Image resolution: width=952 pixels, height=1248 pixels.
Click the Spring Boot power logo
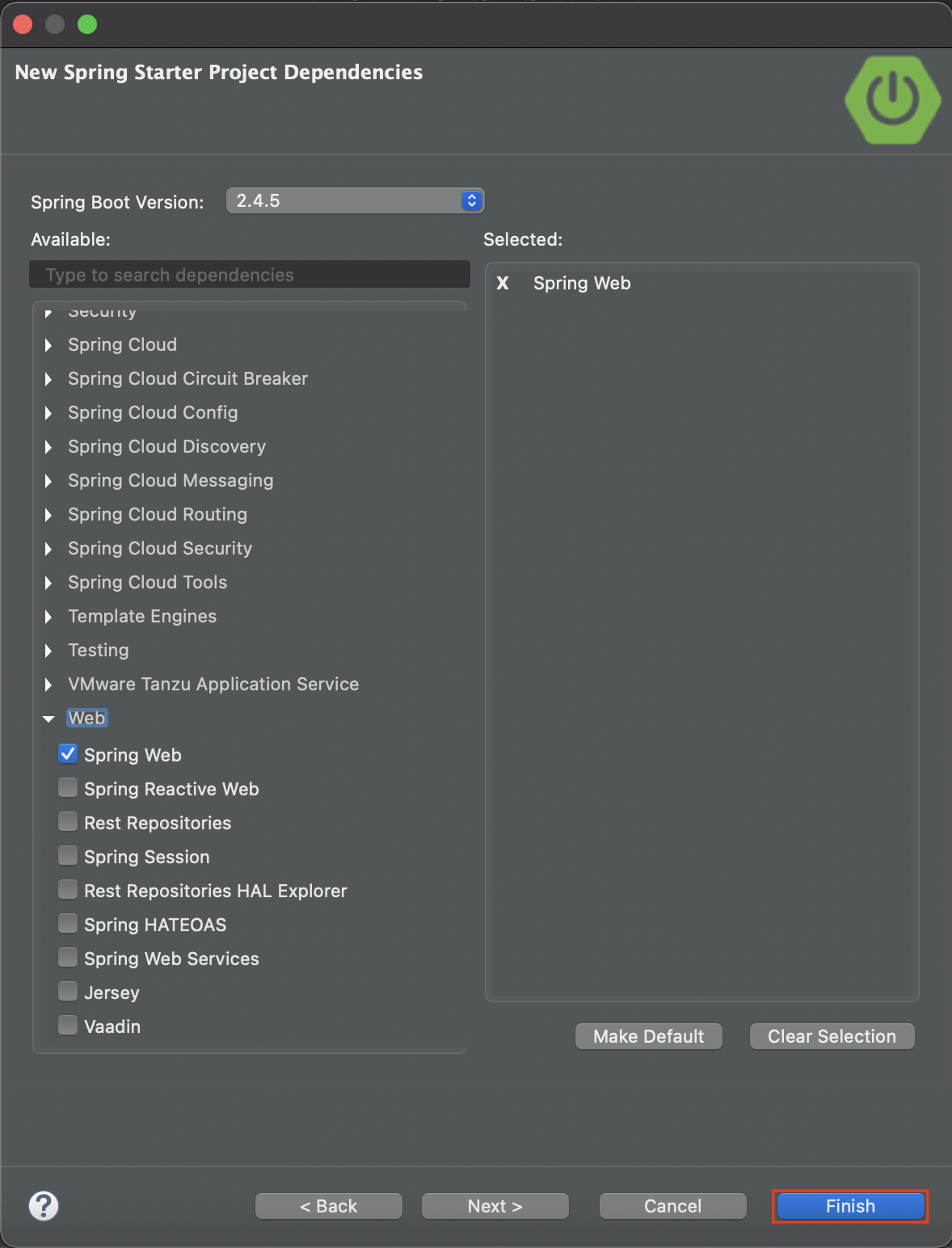[892, 99]
